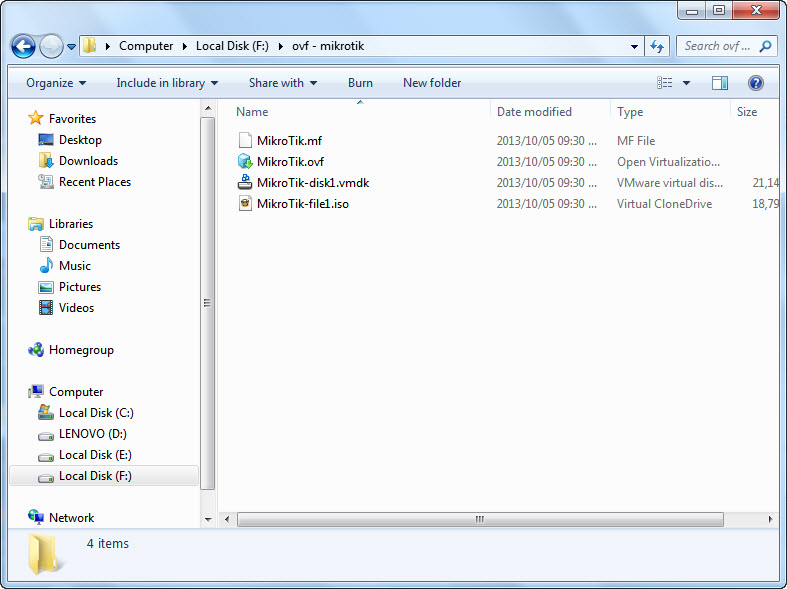Image resolution: width=787 pixels, height=589 pixels.
Task: Sort files by Date modified column
Action: pyautogui.click(x=534, y=112)
